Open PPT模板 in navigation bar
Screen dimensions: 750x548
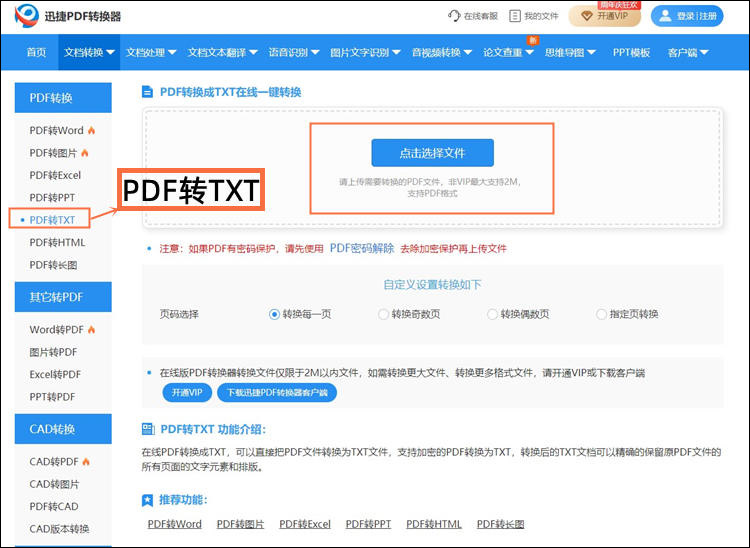tap(631, 52)
